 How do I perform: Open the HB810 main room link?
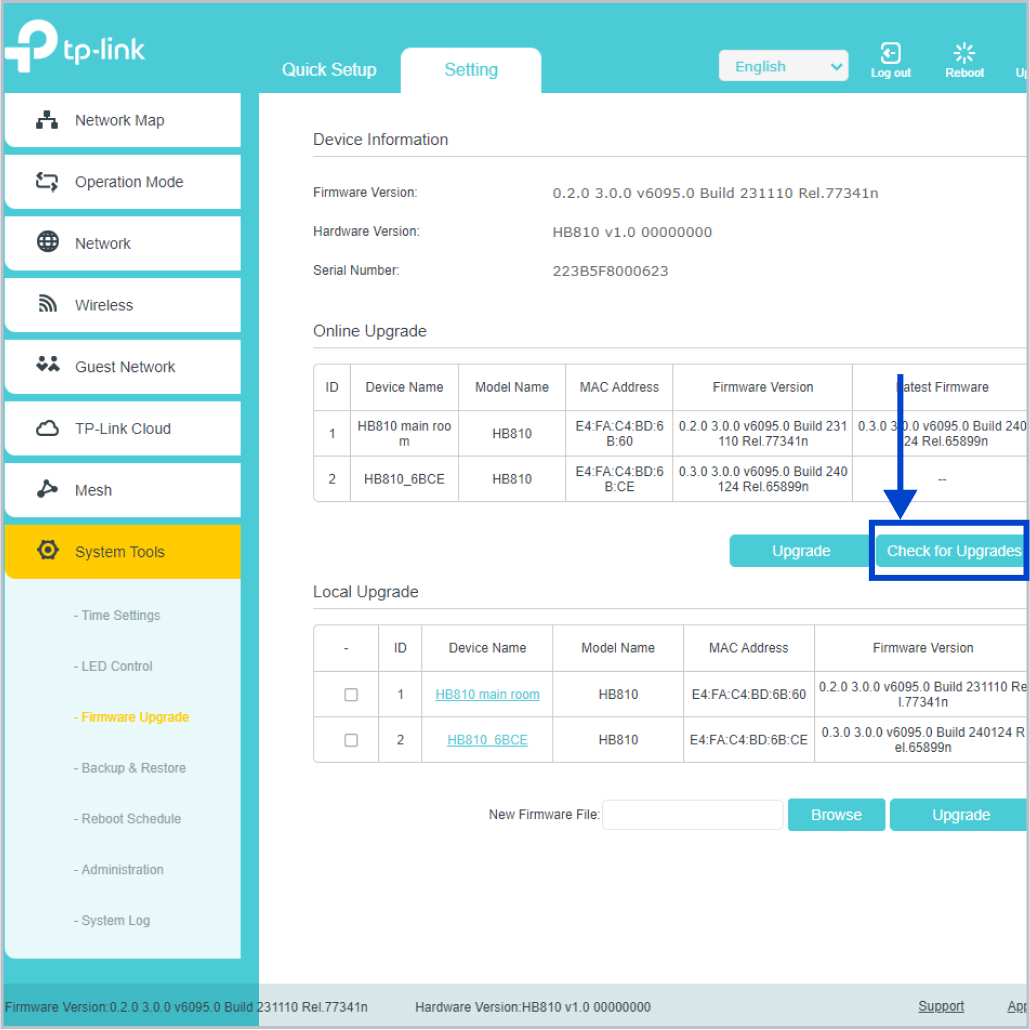click(x=487, y=694)
